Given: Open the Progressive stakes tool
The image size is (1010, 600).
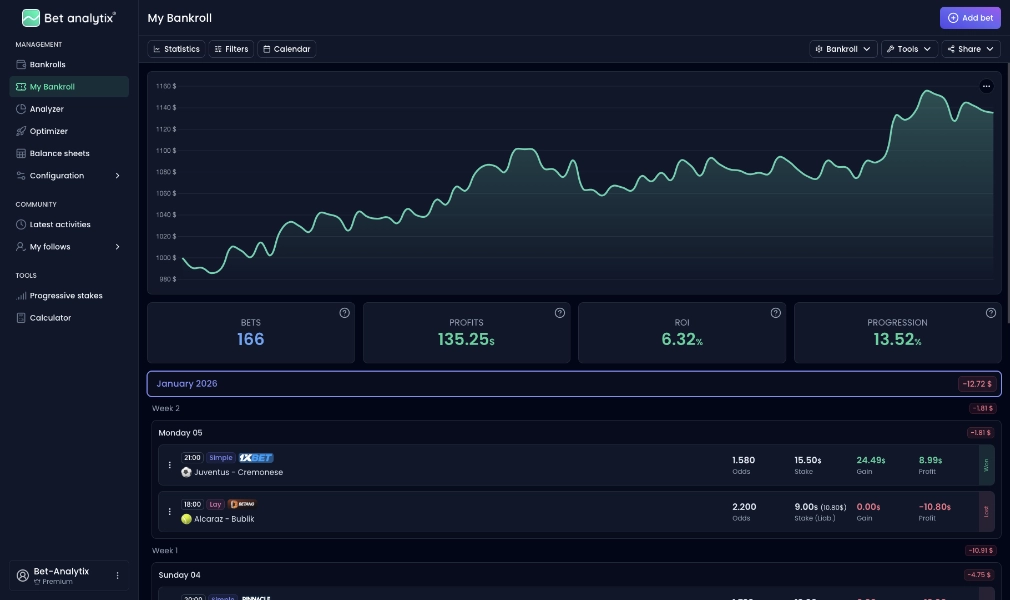Looking at the screenshot, I should [66, 295].
